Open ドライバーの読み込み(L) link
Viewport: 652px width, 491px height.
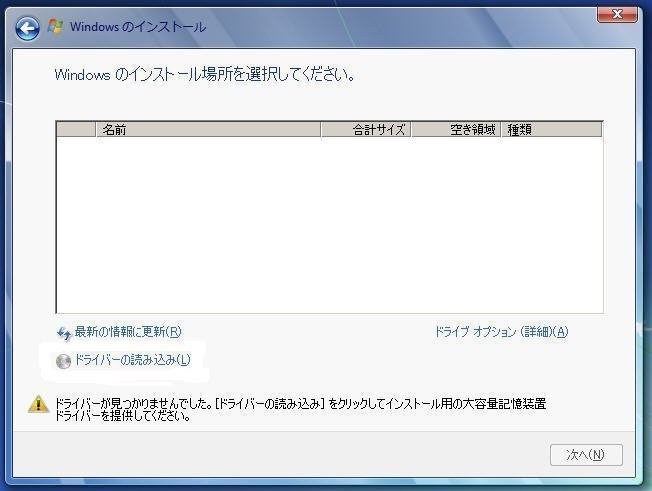[132, 360]
